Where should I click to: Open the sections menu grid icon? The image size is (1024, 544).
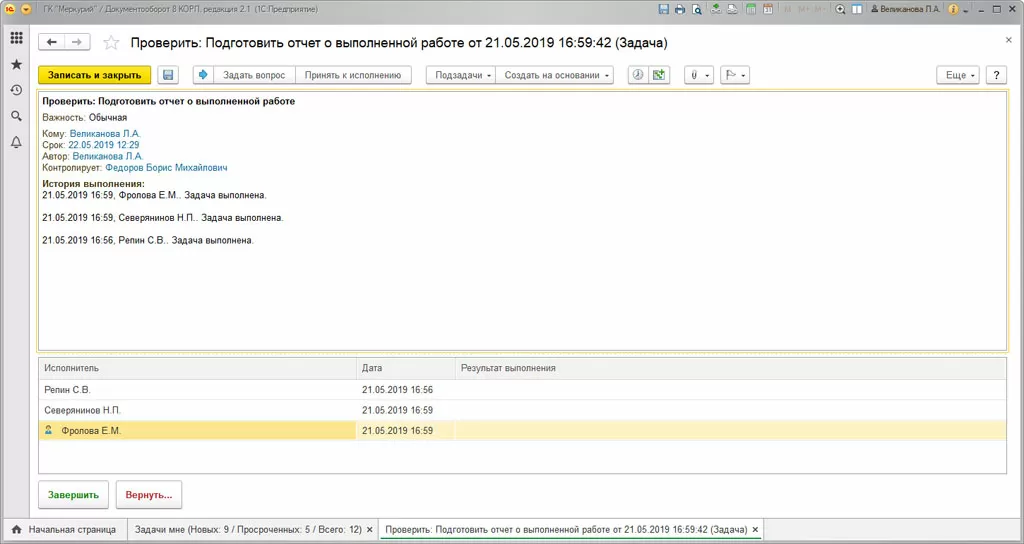pos(16,39)
